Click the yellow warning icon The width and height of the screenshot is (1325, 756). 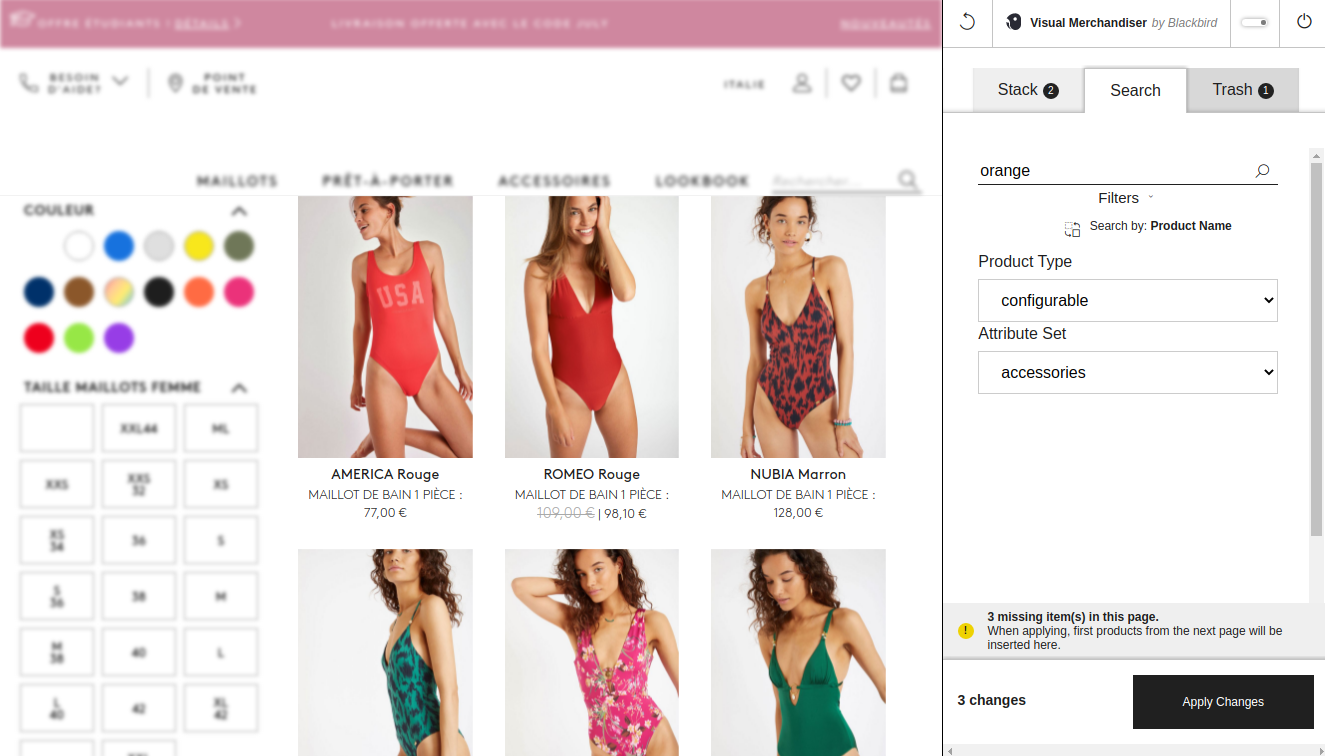pyautogui.click(x=965, y=631)
